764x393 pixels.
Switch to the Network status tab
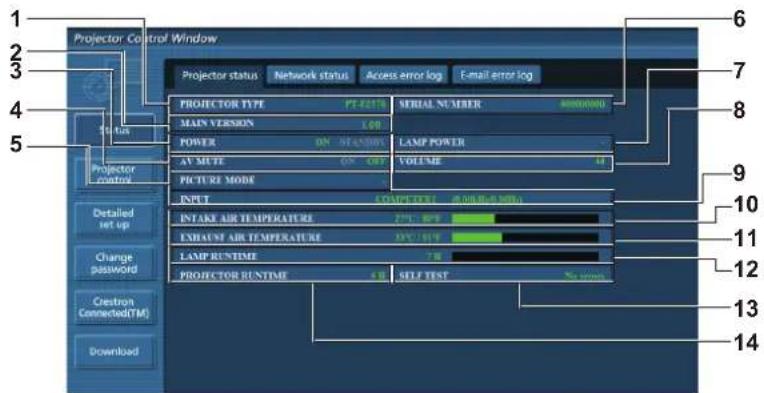[x=311, y=75]
